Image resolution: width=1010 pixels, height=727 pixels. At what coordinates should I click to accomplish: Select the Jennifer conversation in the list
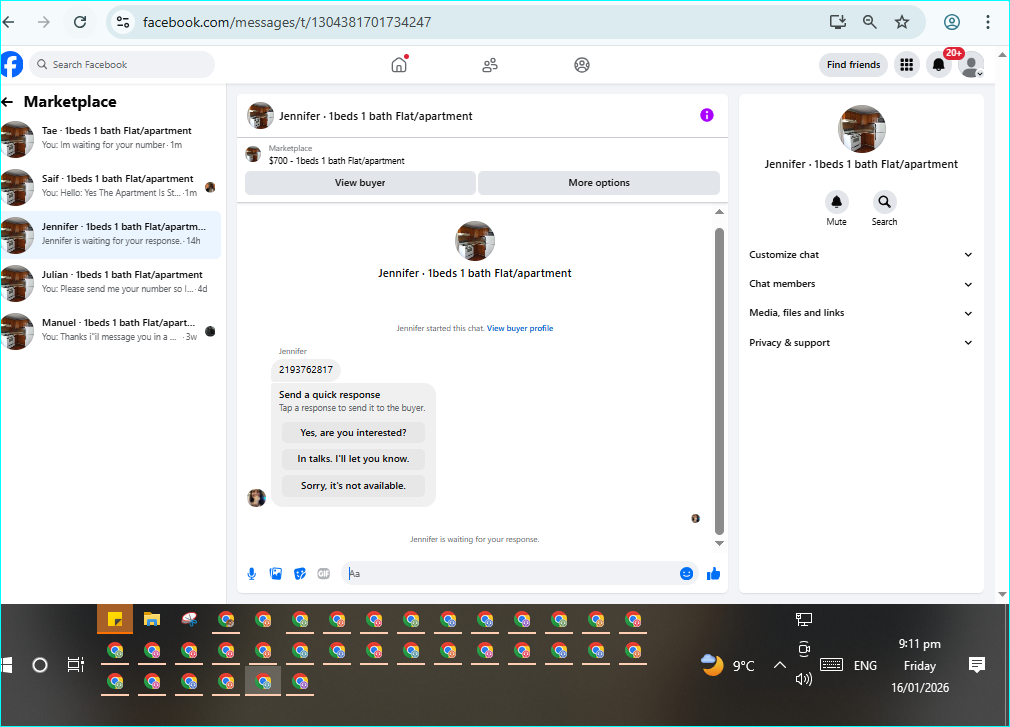click(111, 235)
